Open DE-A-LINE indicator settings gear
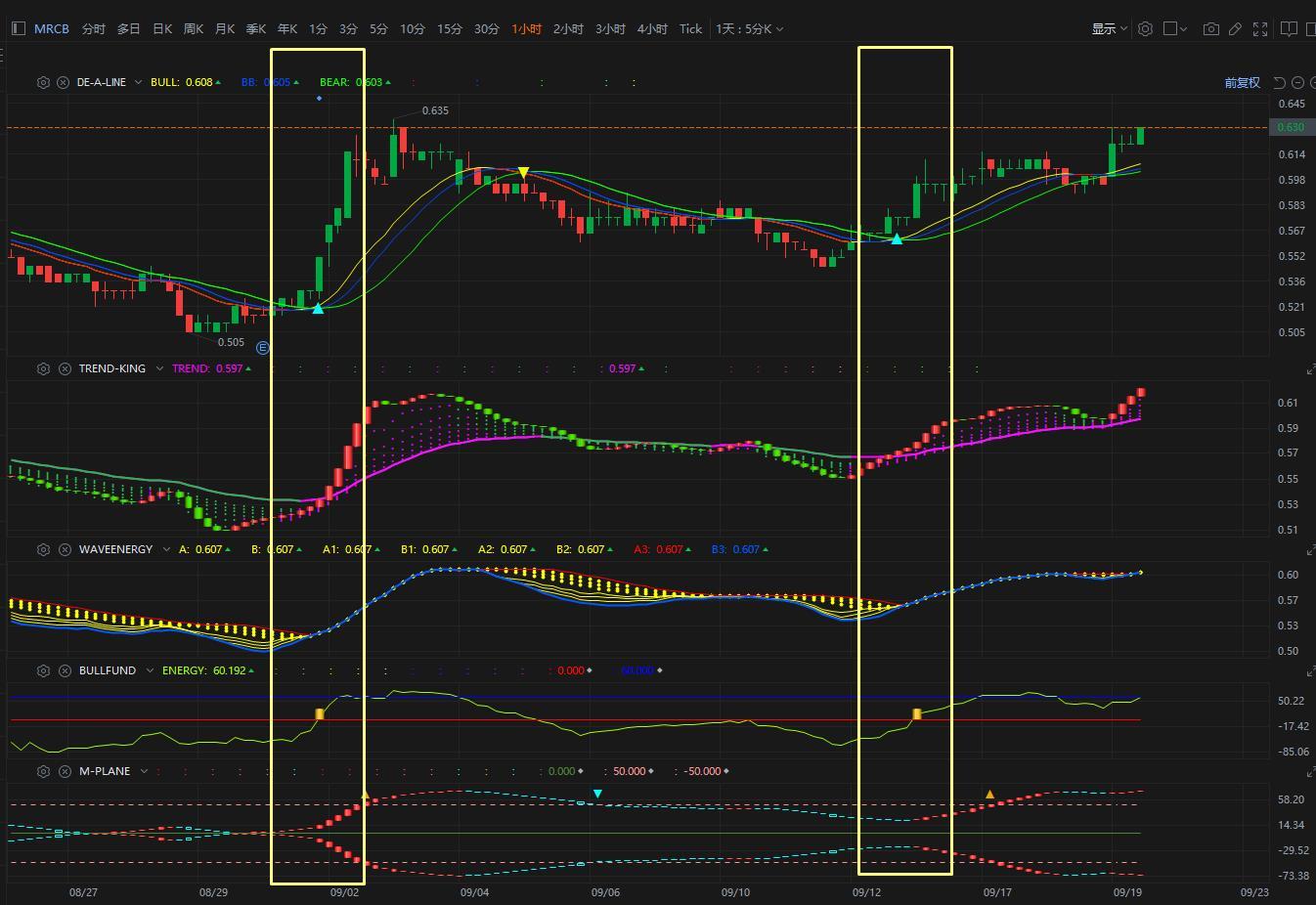The width and height of the screenshot is (1316, 905). click(x=43, y=83)
